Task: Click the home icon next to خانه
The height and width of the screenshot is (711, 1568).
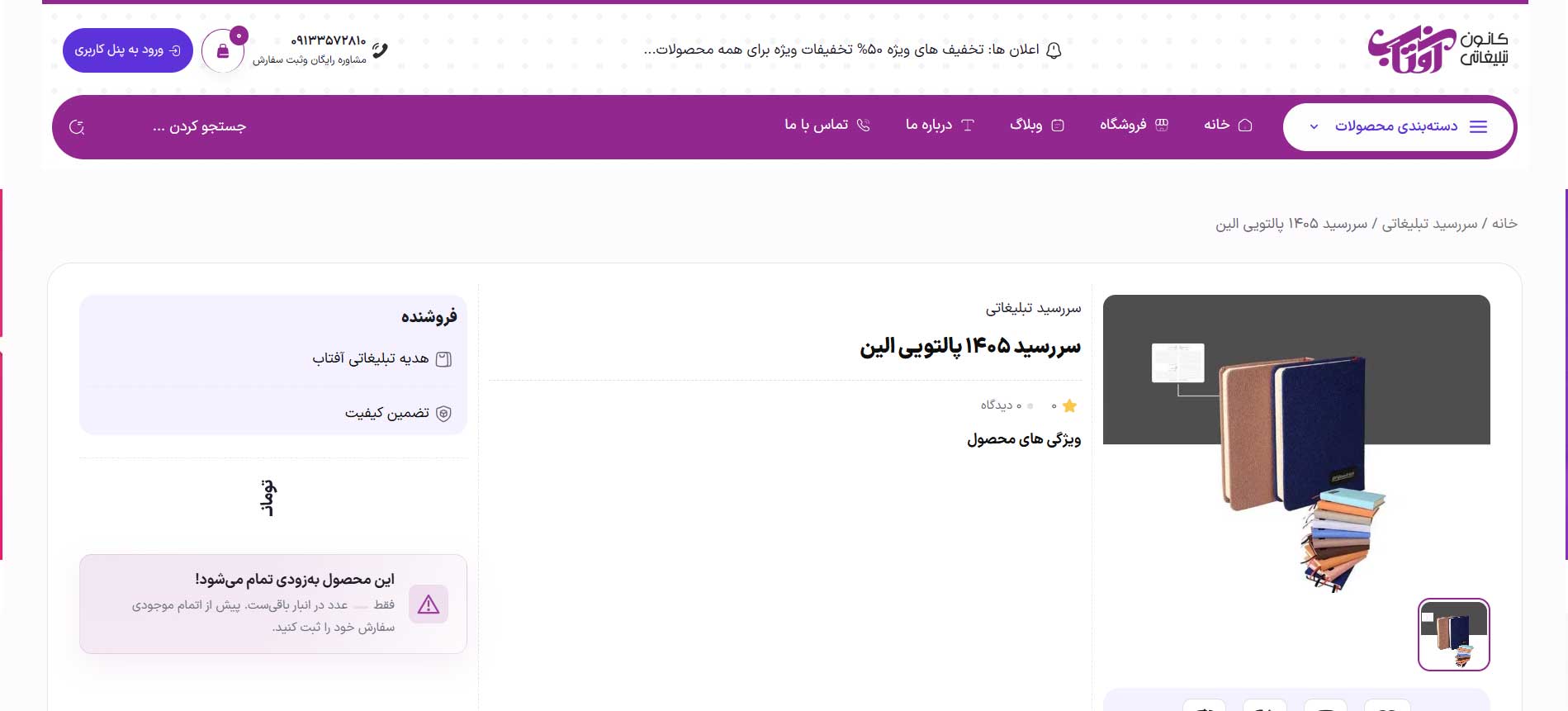Action: (x=1245, y=125)
